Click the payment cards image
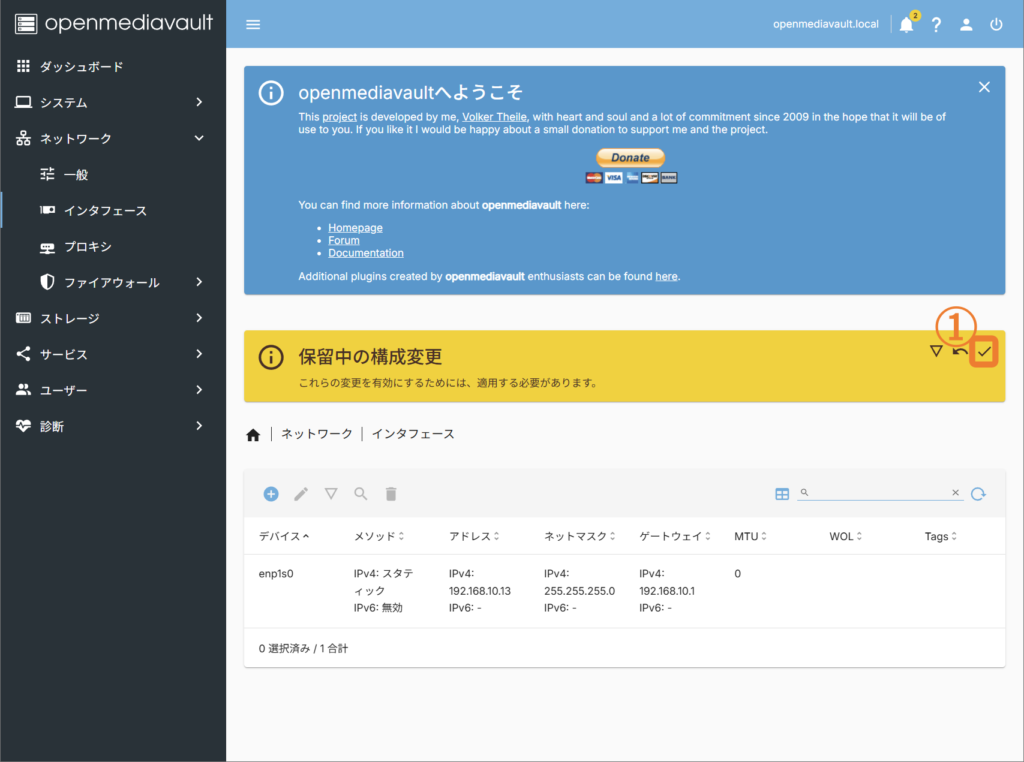This screenshot has height=762, width=1024. (631, 178)
